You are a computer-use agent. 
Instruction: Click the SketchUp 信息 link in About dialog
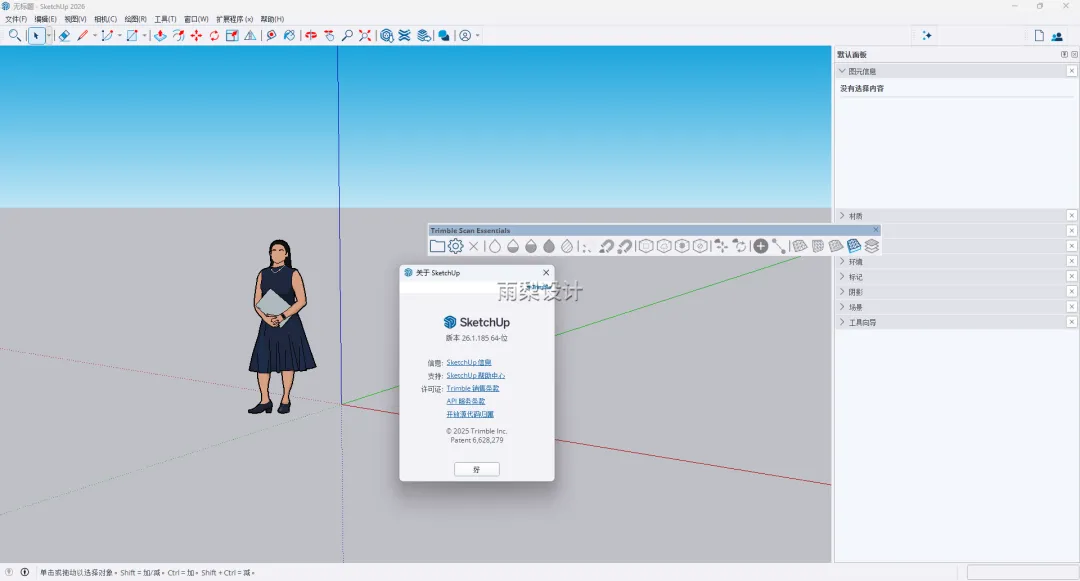click(x=469, y=363)
